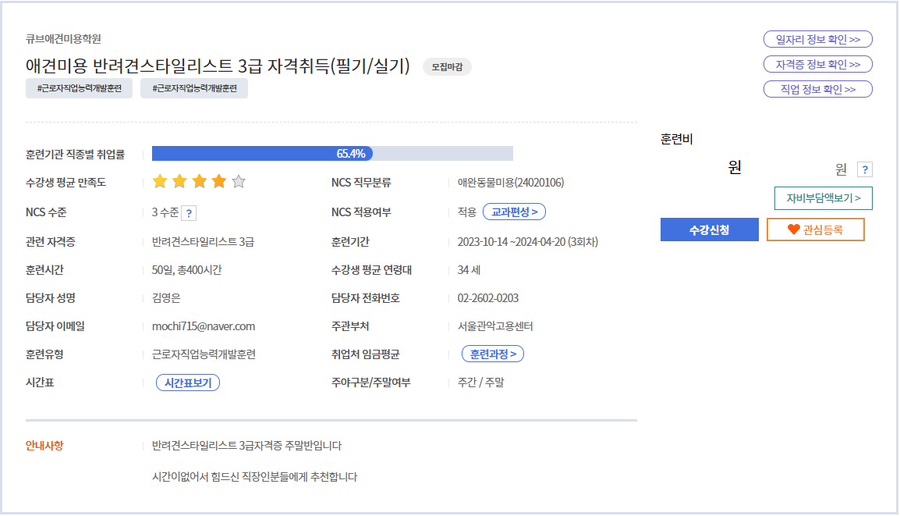The width and height of the screenshot is (900, 516).
Task: Open 직업 정보 확인 link
Action: [x=817, y=90]
